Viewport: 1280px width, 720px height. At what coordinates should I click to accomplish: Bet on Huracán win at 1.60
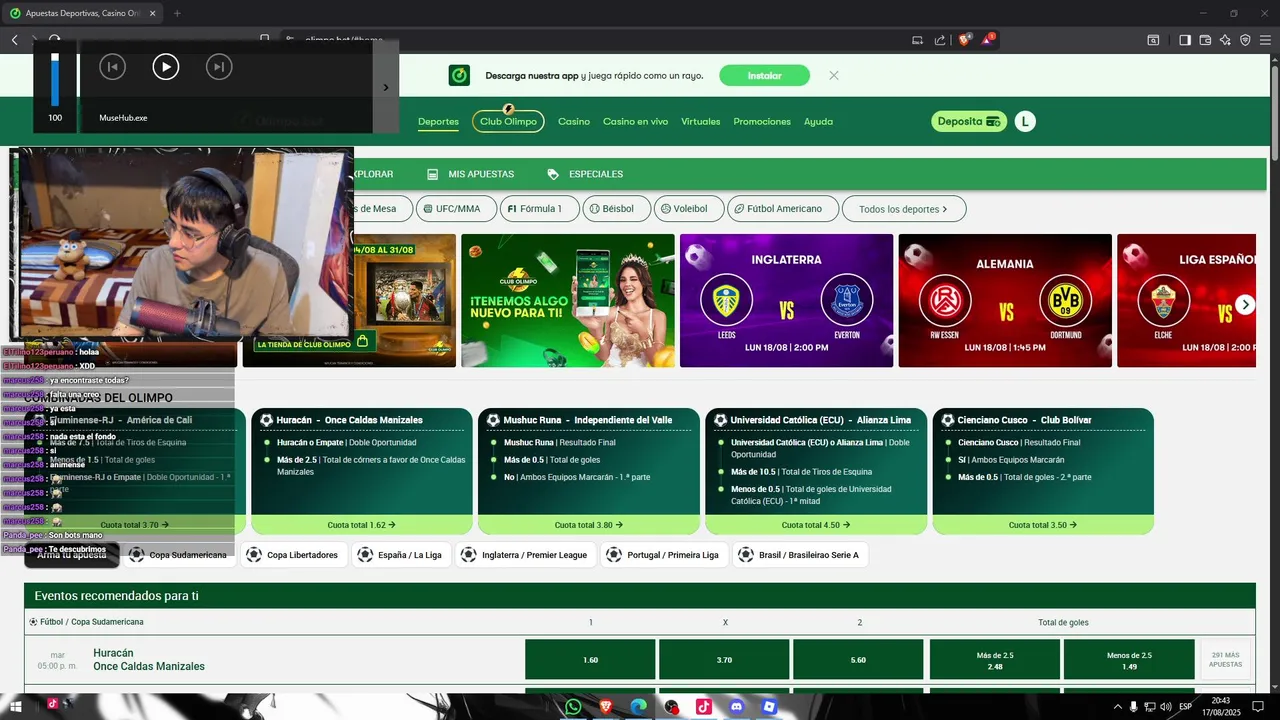click(x=590, y=660)
